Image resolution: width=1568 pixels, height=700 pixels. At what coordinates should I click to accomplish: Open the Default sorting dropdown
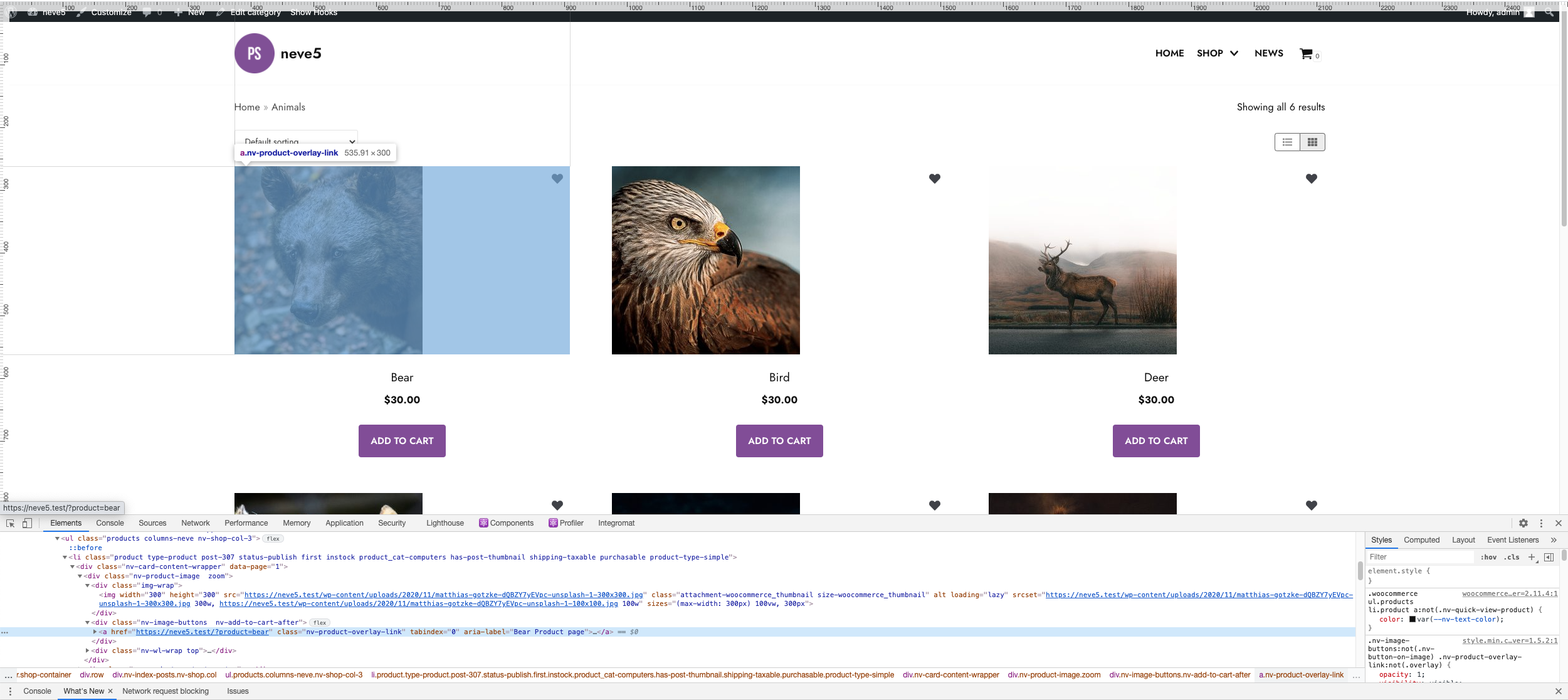point(295,141)
